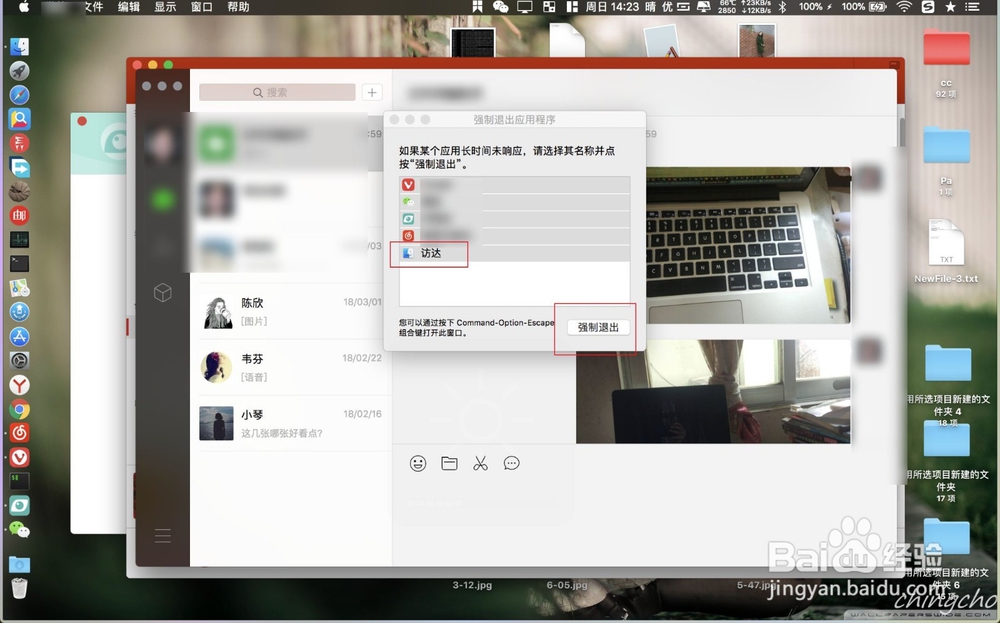Open the Apple menu
Viewport: 1000px width, 623px height.
(24, 7)
